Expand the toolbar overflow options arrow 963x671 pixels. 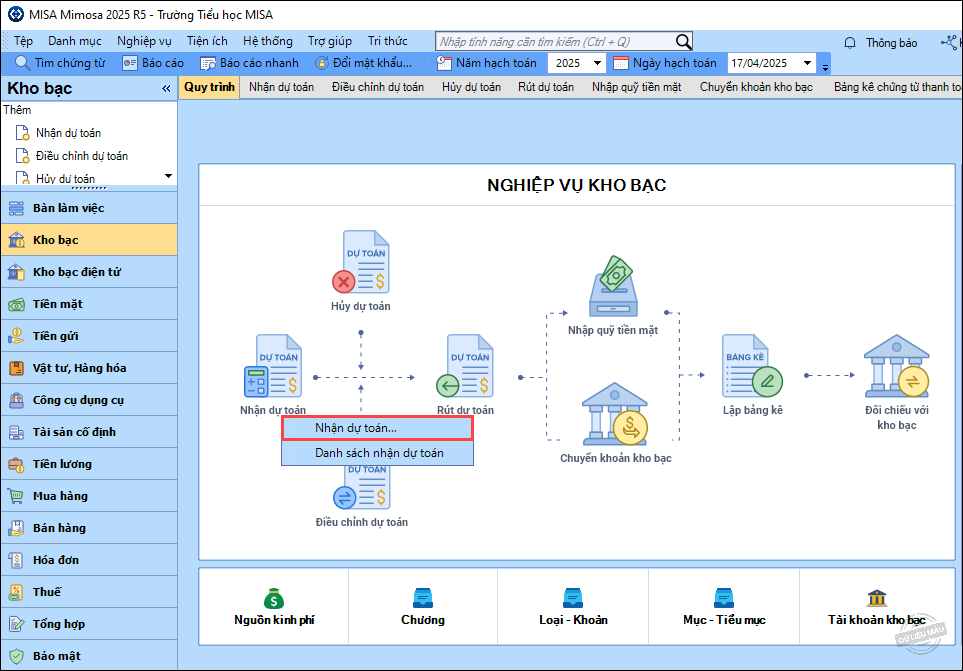(825, 67)
